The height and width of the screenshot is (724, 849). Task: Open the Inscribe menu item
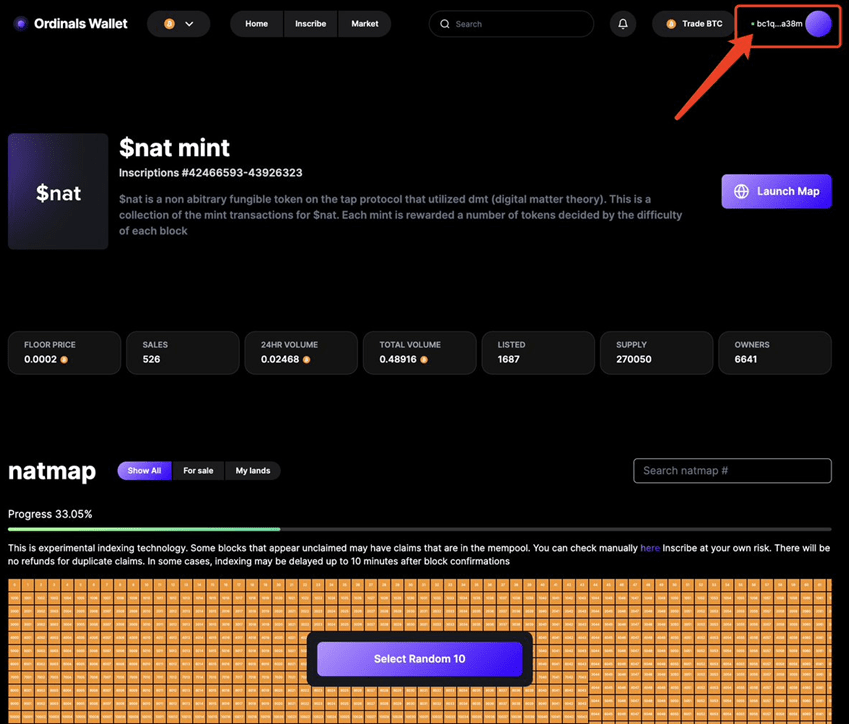click(x=311, y=24)
